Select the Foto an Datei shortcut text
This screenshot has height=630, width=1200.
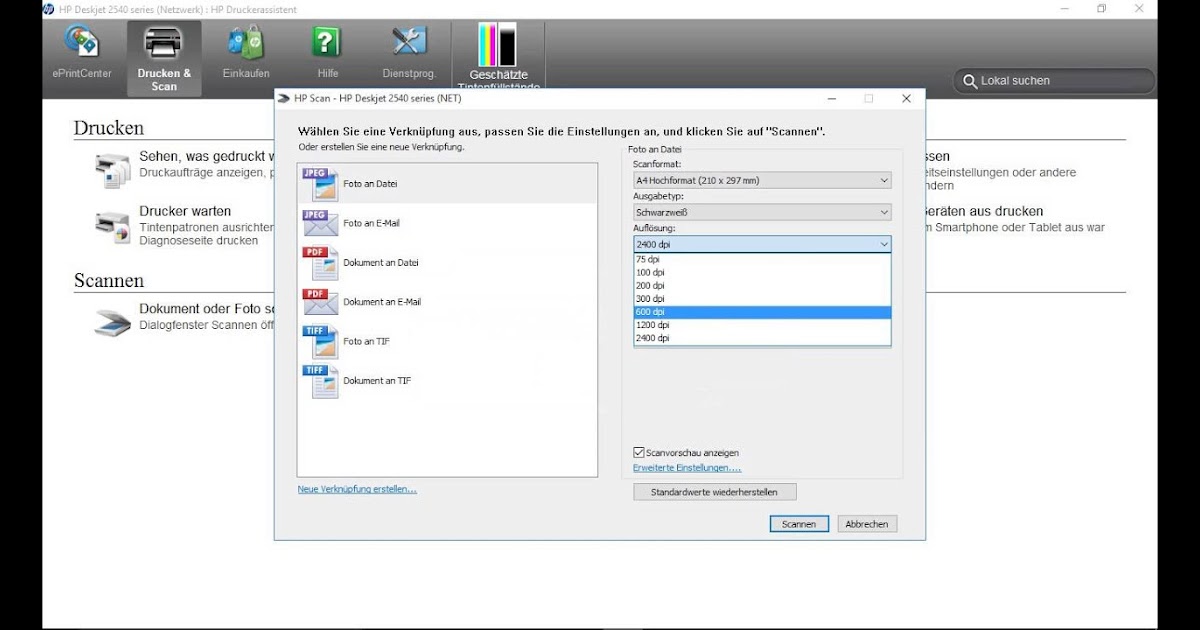point(371,184)
